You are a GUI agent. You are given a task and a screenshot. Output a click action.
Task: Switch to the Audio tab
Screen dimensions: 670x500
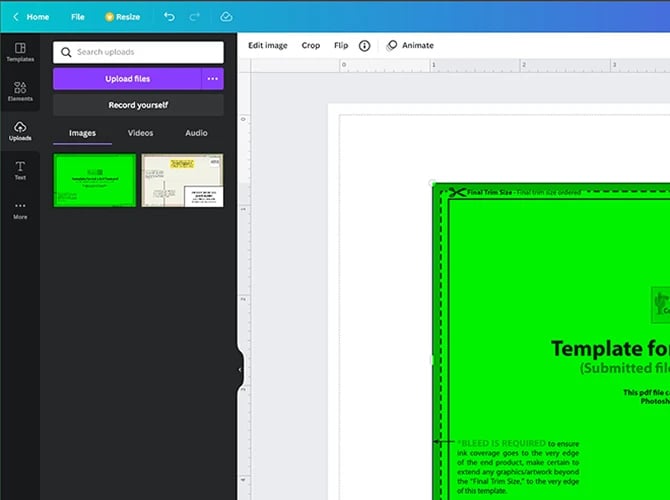pos(196,133)
